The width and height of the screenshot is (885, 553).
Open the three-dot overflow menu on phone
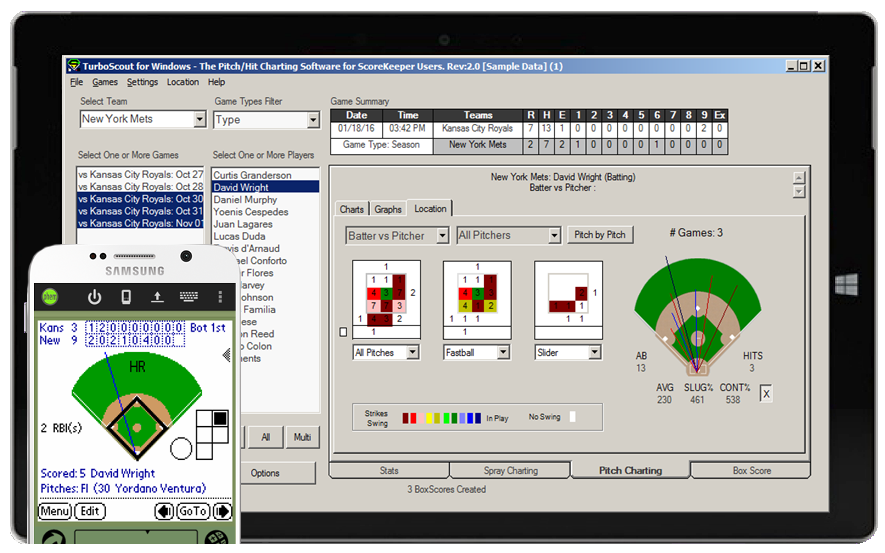[220, 296]
